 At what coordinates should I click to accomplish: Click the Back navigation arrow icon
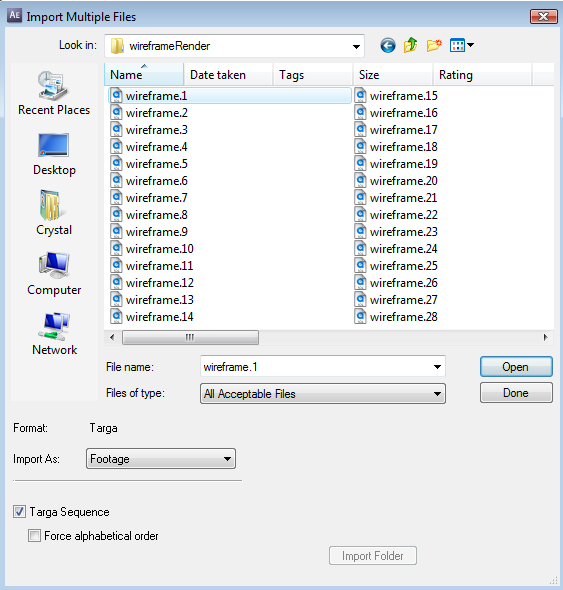click(388, 46)
